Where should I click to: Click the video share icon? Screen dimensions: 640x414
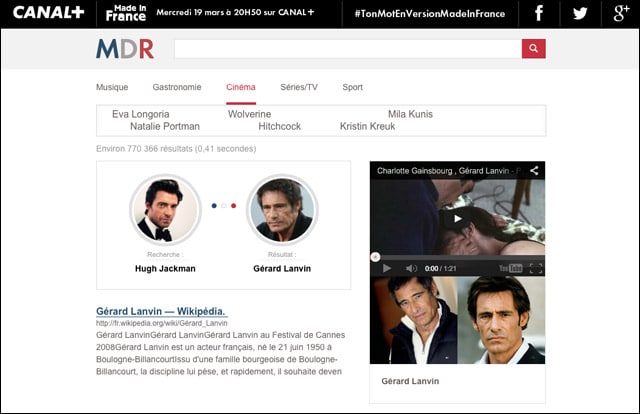(534, 171)
